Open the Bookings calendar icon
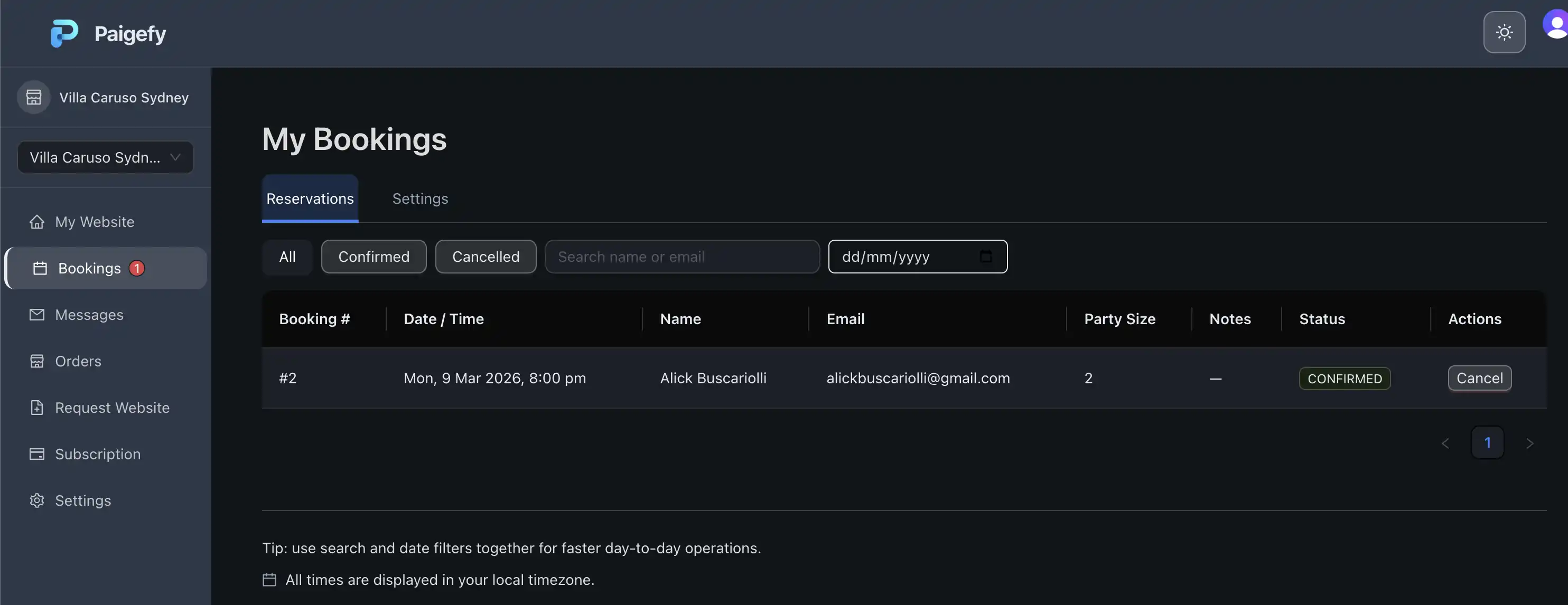 (40, 268)
